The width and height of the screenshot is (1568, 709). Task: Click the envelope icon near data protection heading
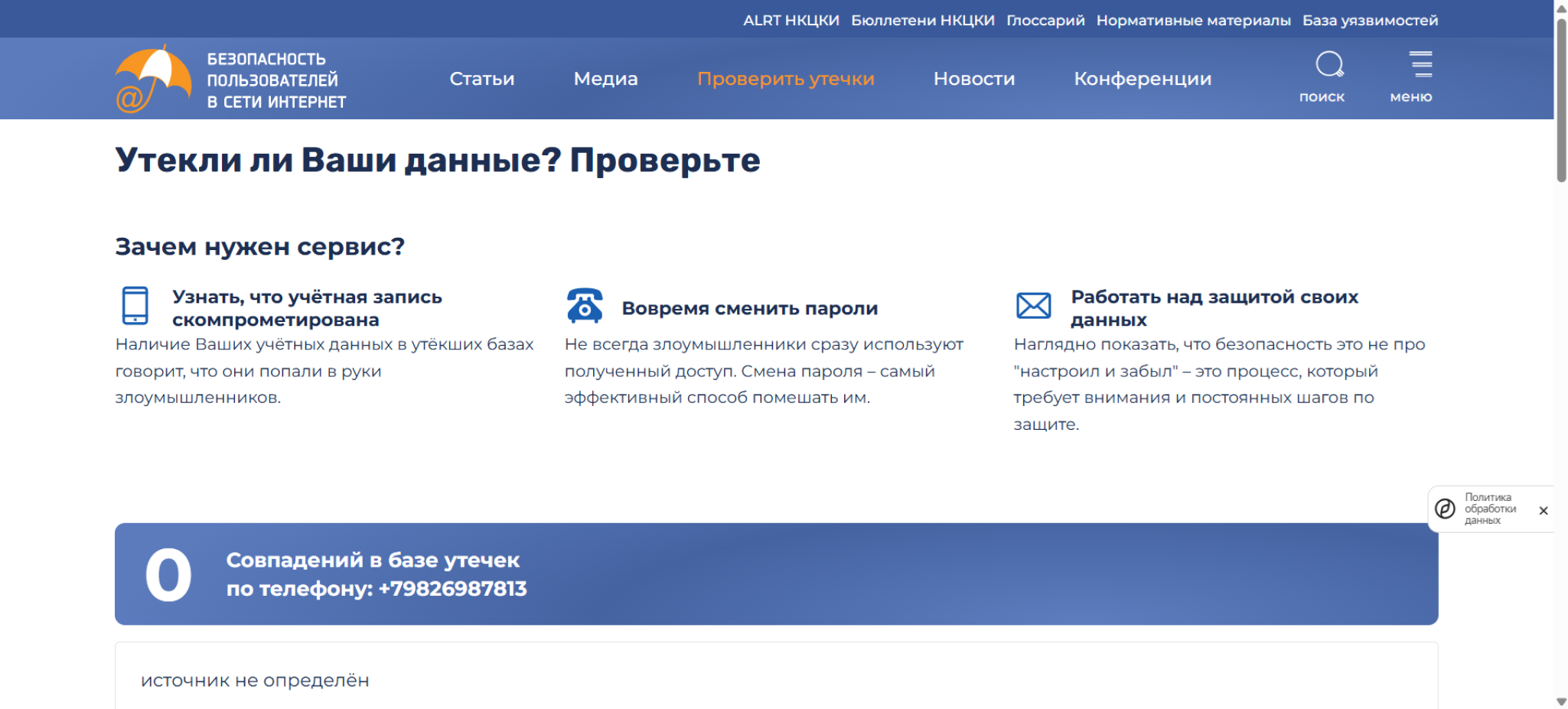pos(1033,306)
